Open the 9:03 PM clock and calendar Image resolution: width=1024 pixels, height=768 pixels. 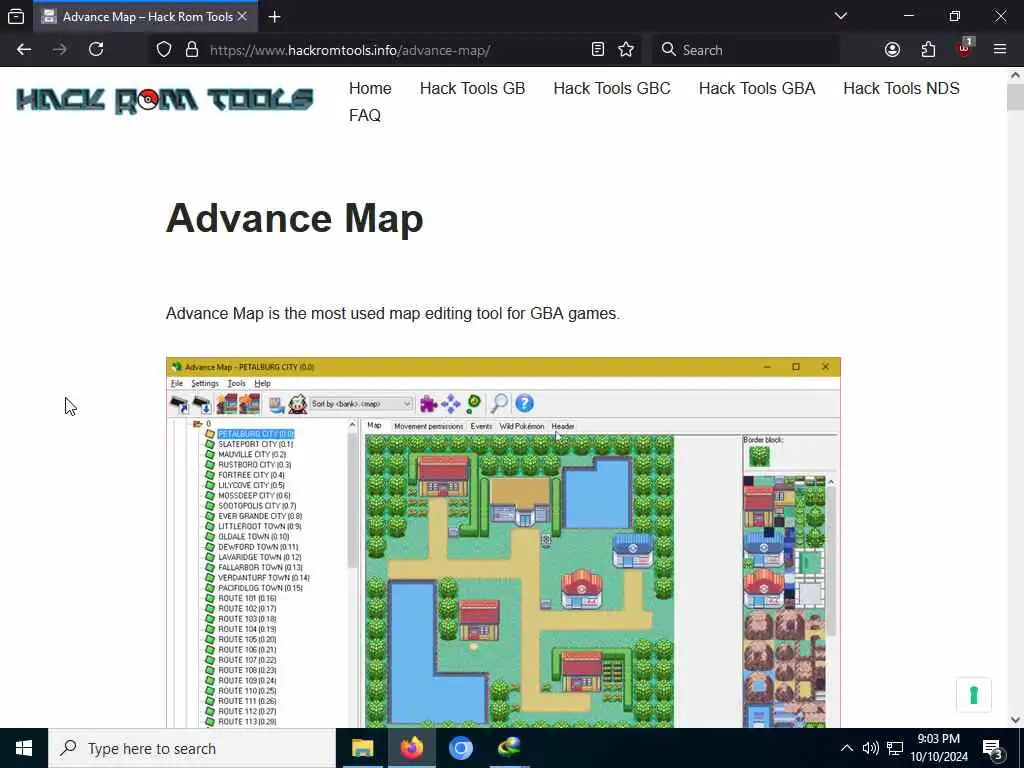click(x=939, y=748)
